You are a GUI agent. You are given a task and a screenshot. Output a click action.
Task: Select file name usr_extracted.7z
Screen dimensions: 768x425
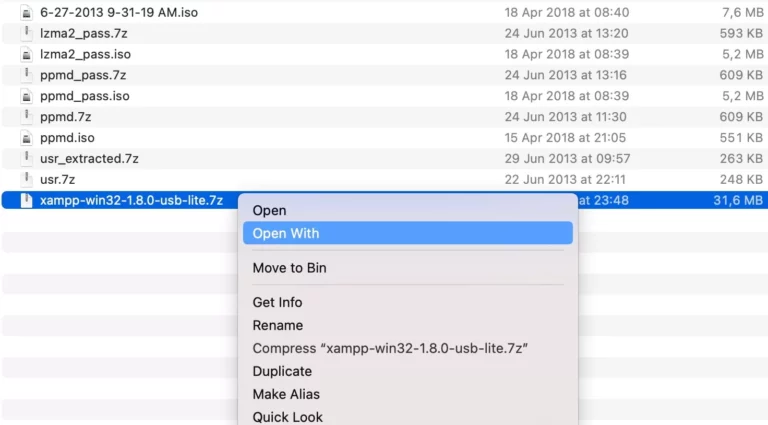coord(89,159)
